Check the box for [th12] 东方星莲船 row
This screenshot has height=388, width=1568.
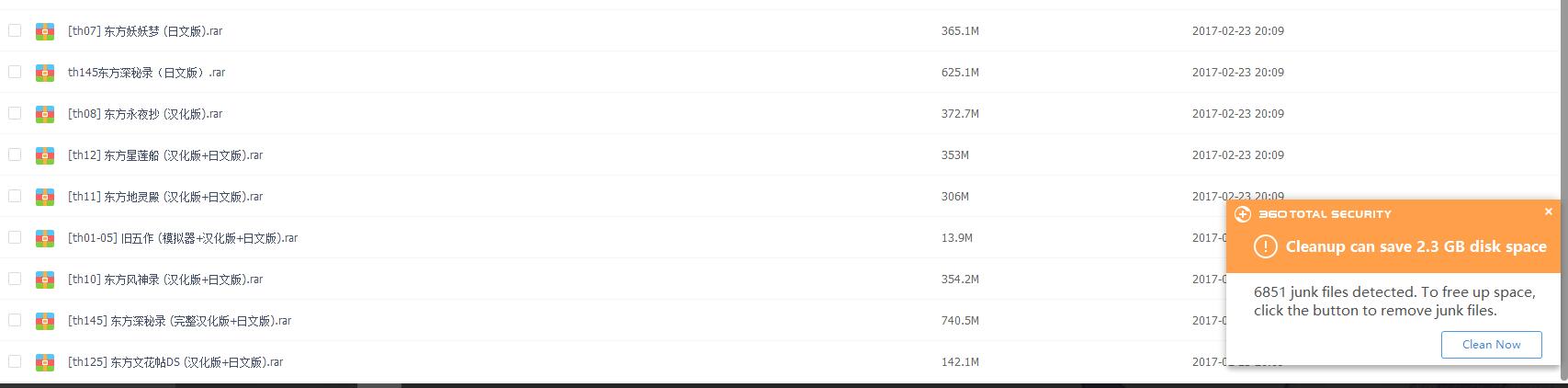click(x=15, y=154)
